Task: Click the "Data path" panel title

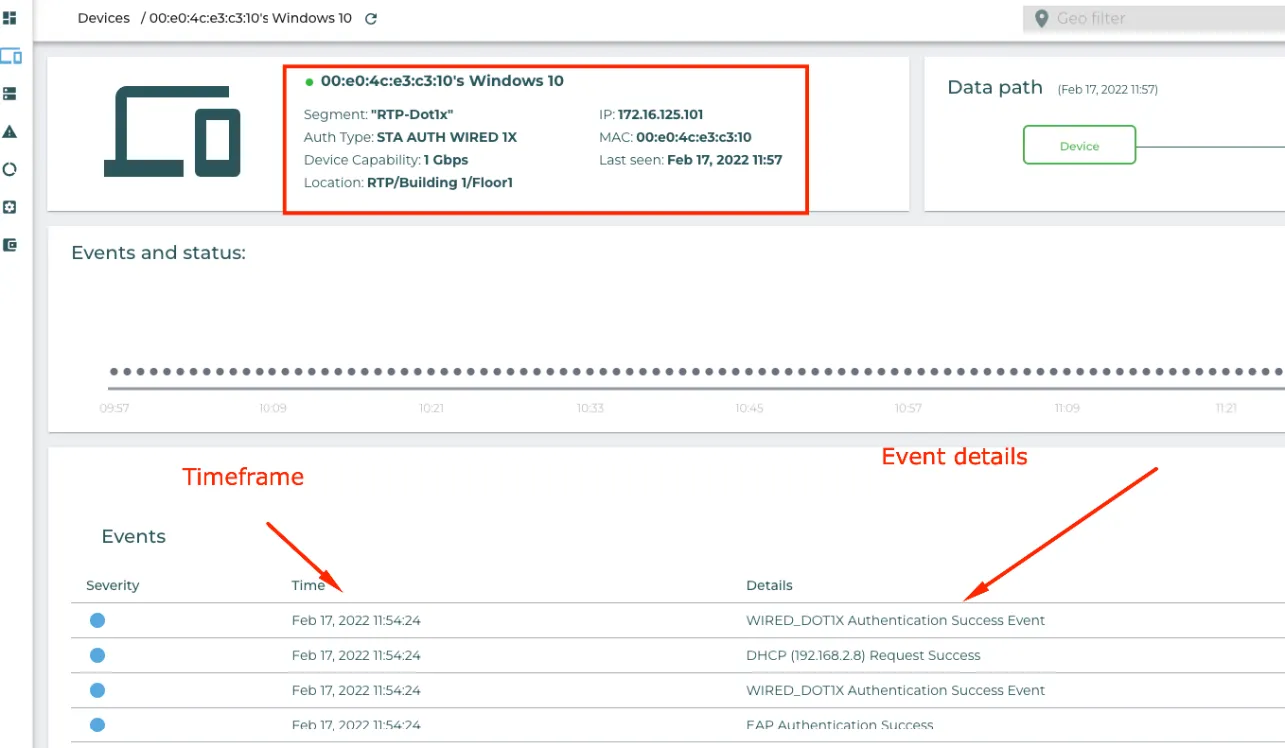Action: point(995,88)
